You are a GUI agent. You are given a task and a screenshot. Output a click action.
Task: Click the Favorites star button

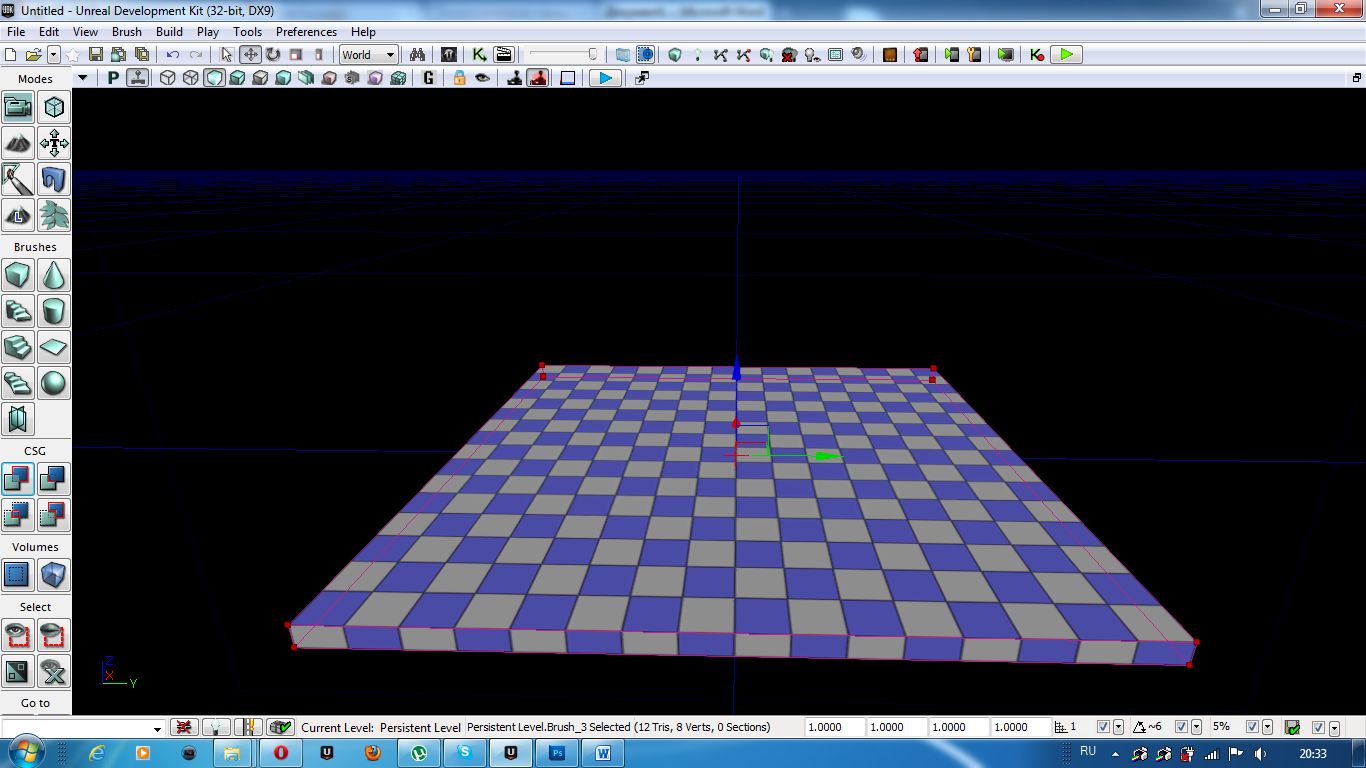[72, 55]
